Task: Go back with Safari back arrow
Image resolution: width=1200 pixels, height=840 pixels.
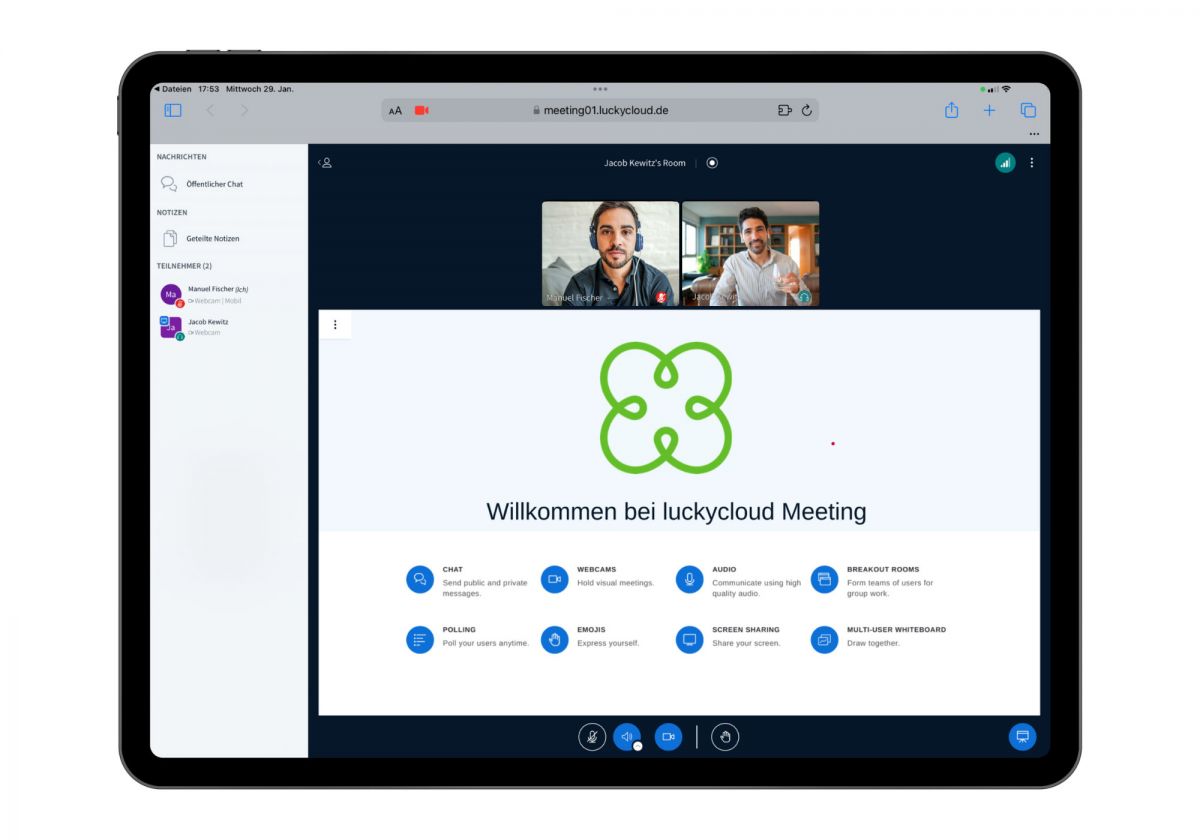Action: 210,110
